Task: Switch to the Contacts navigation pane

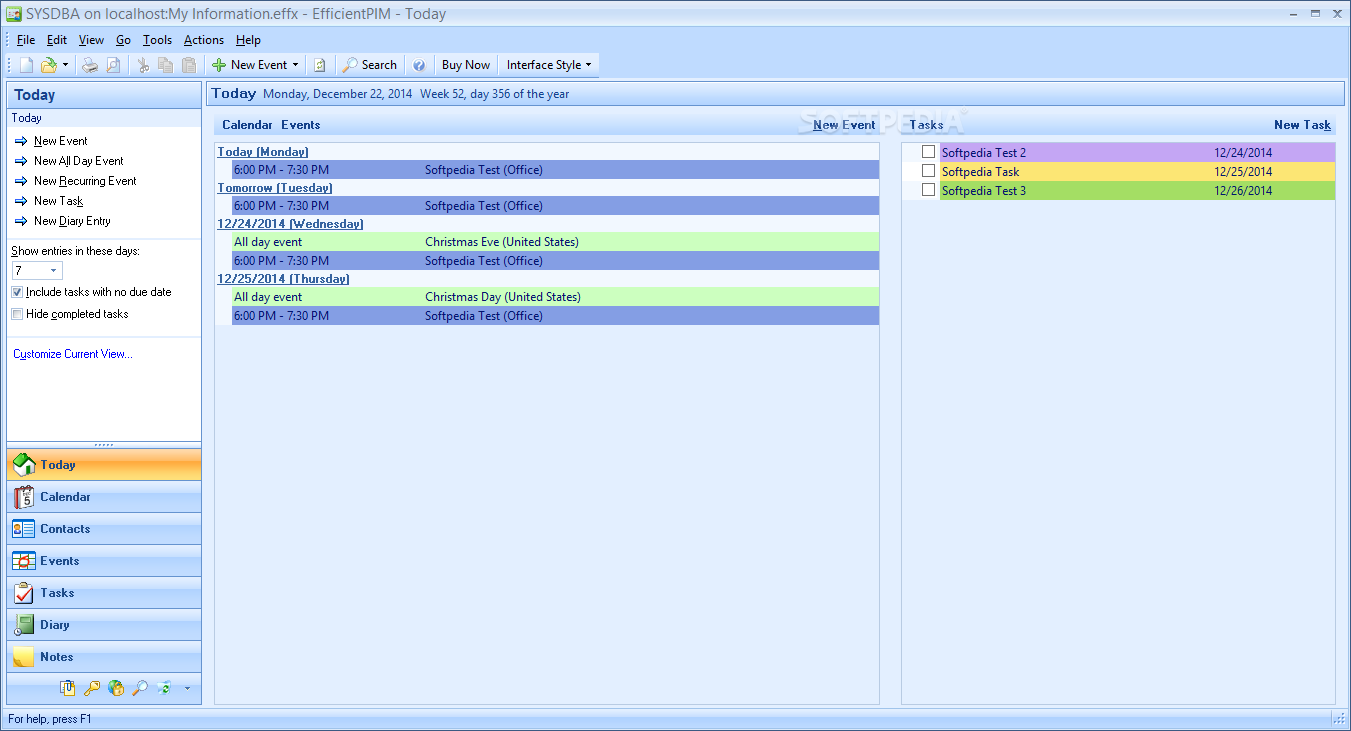Action: pyautogui.click(x=104, y=529)
